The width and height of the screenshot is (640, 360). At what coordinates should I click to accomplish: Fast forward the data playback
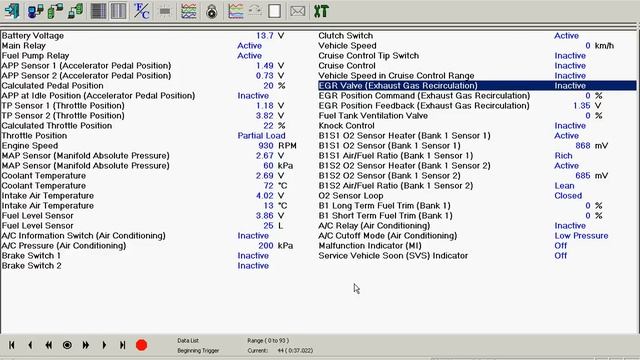[x=86, y=345]
